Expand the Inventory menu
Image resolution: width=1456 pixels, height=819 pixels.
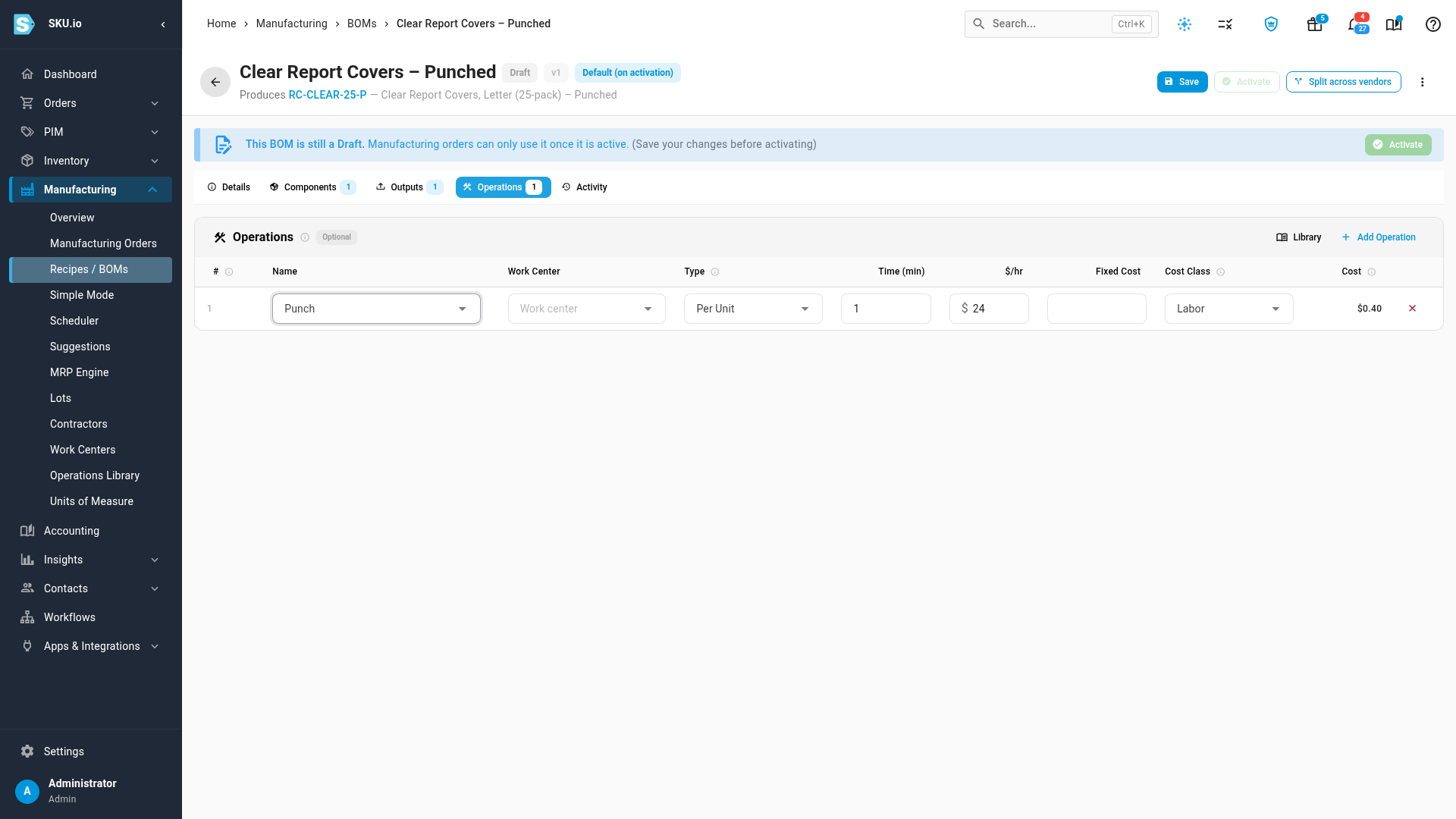pos(90,161)
